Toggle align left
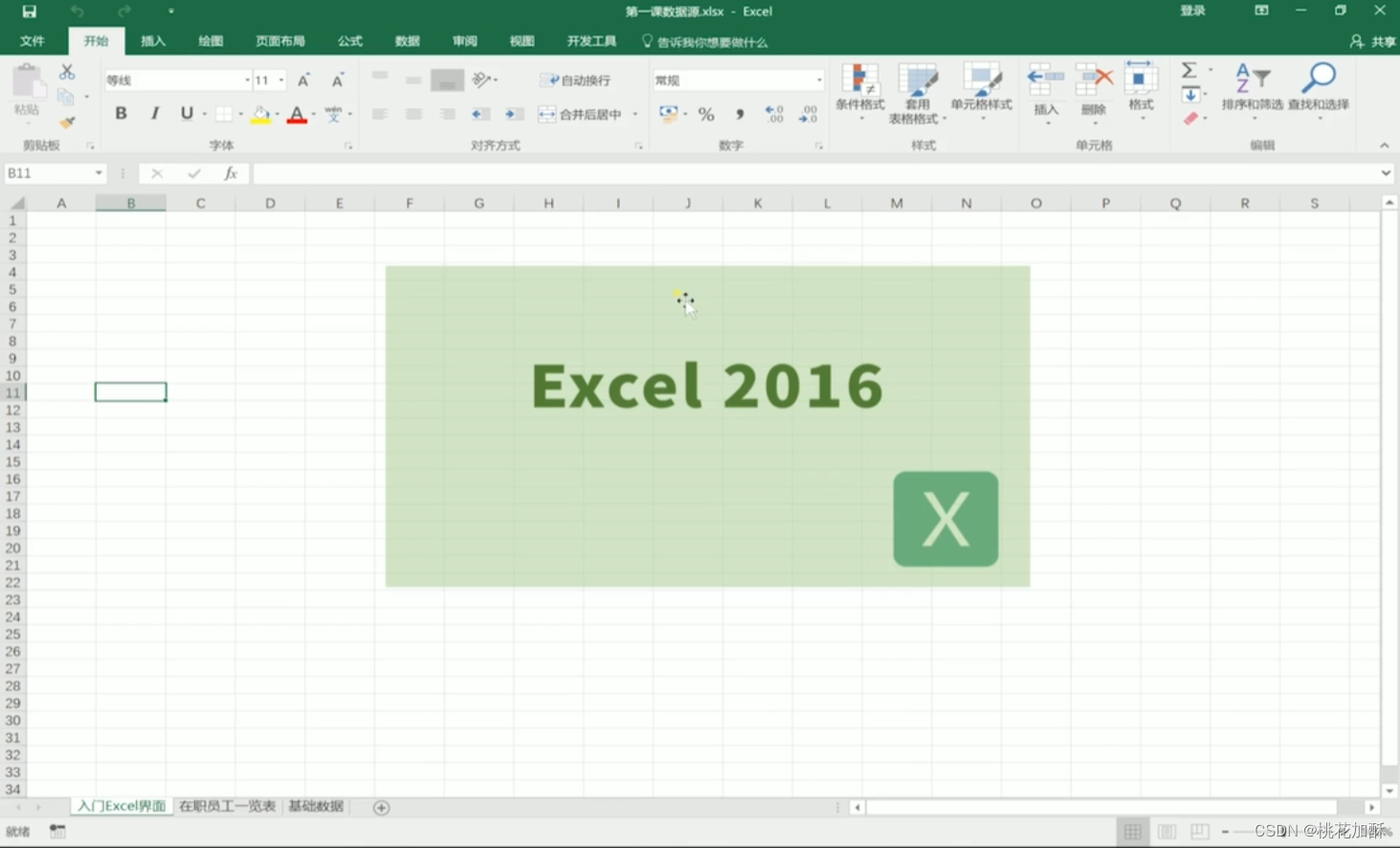Viewport: 1400px width, 848px height. point(380,114)
